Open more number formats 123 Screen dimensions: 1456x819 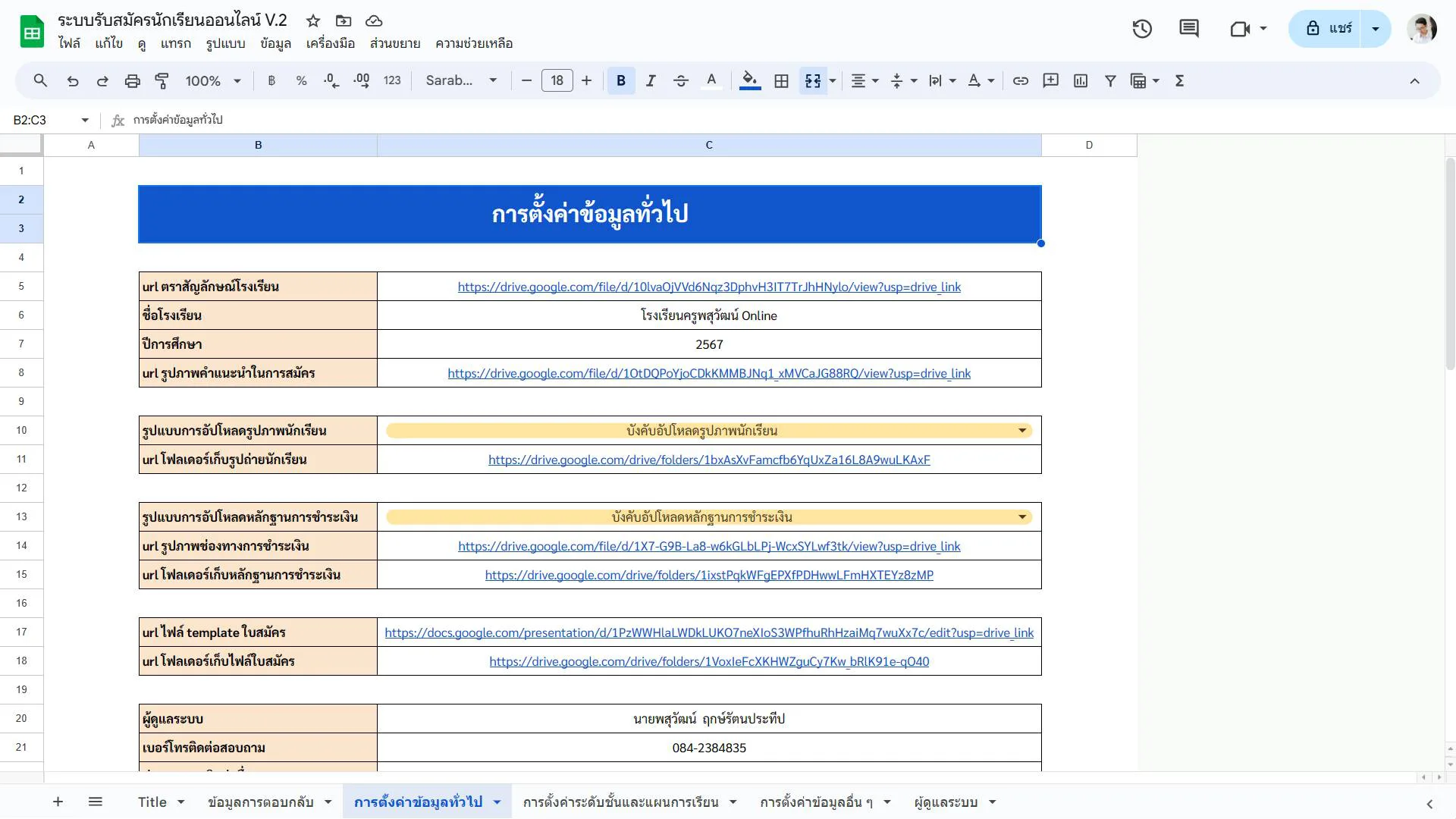392,80
